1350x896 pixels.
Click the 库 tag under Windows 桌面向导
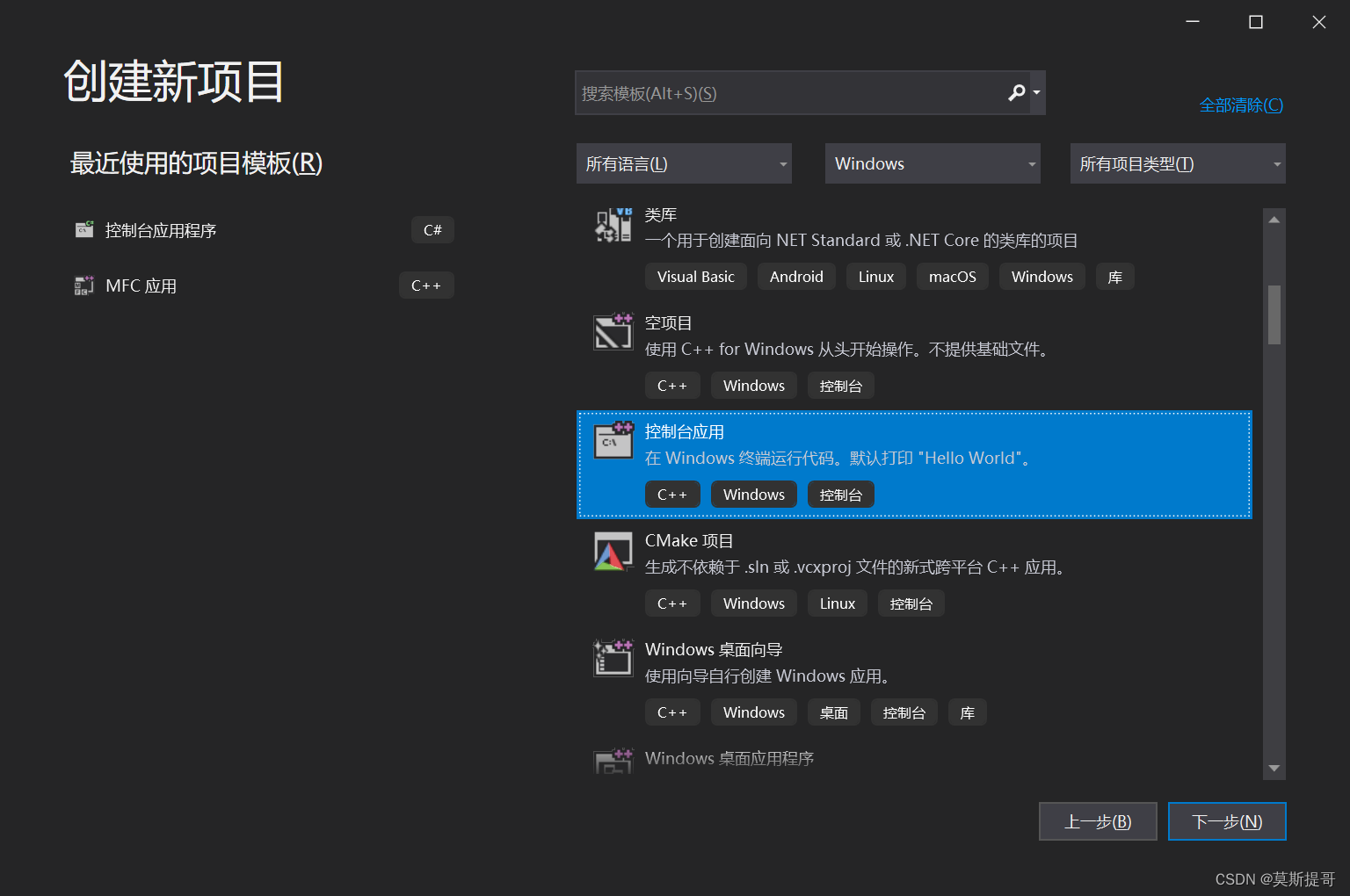pos(967,712)
